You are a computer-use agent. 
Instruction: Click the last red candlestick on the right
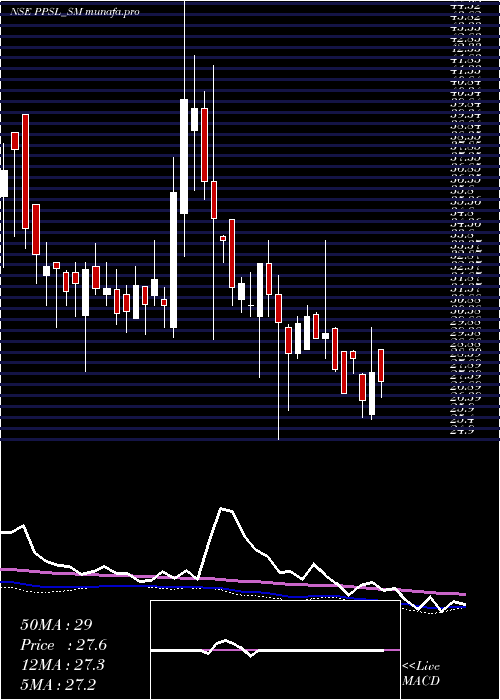(381, 366)
